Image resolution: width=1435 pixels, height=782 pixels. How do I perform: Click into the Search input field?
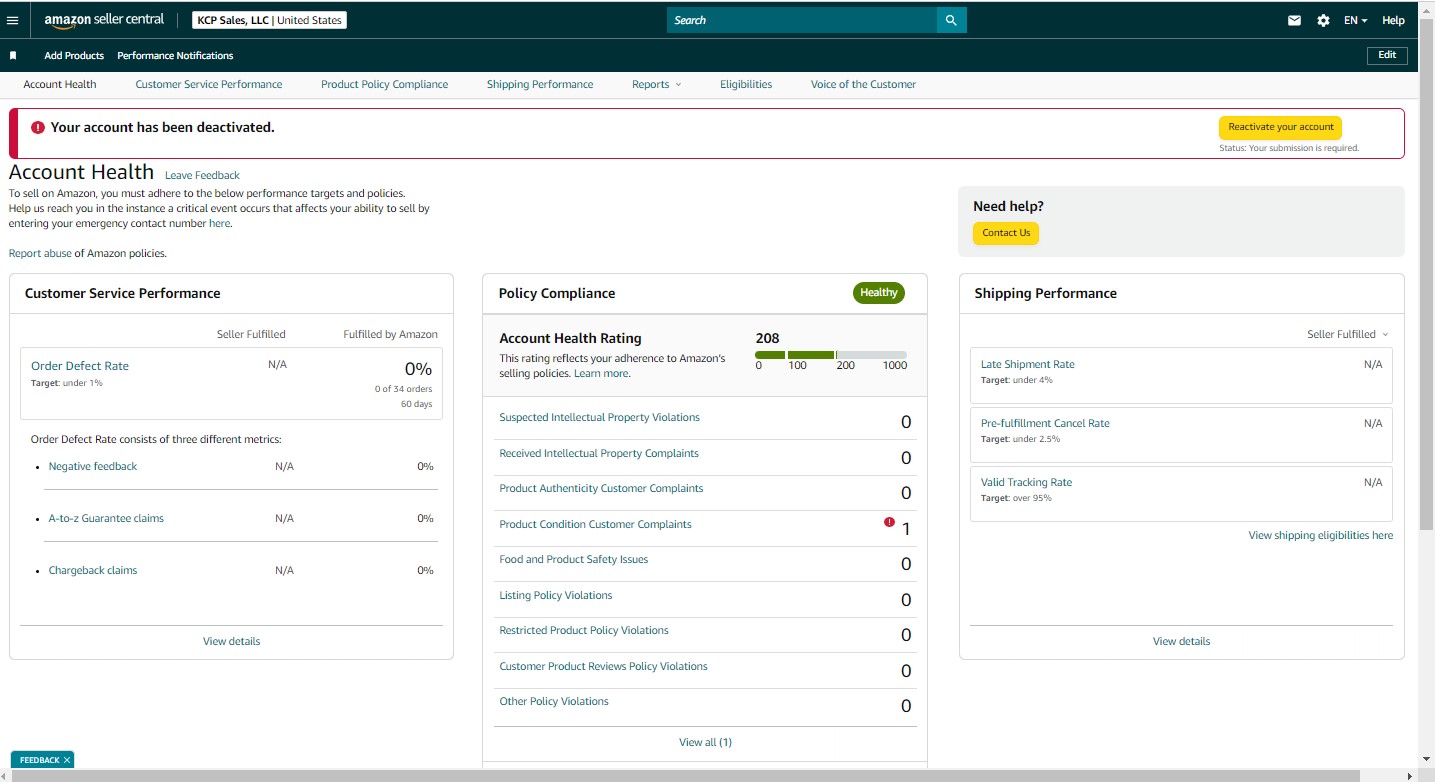[x=802, y=20]
